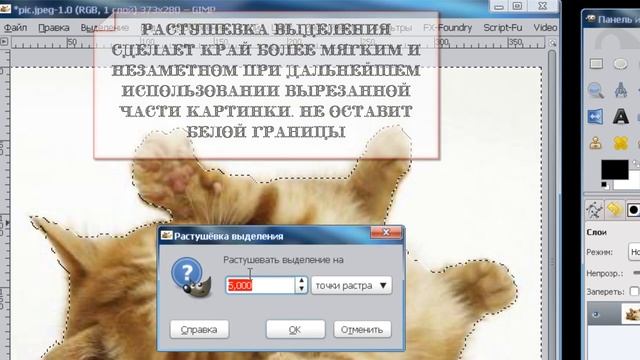Open the FX-Foundry menu
640x360 pixels.
click(447, 28)
